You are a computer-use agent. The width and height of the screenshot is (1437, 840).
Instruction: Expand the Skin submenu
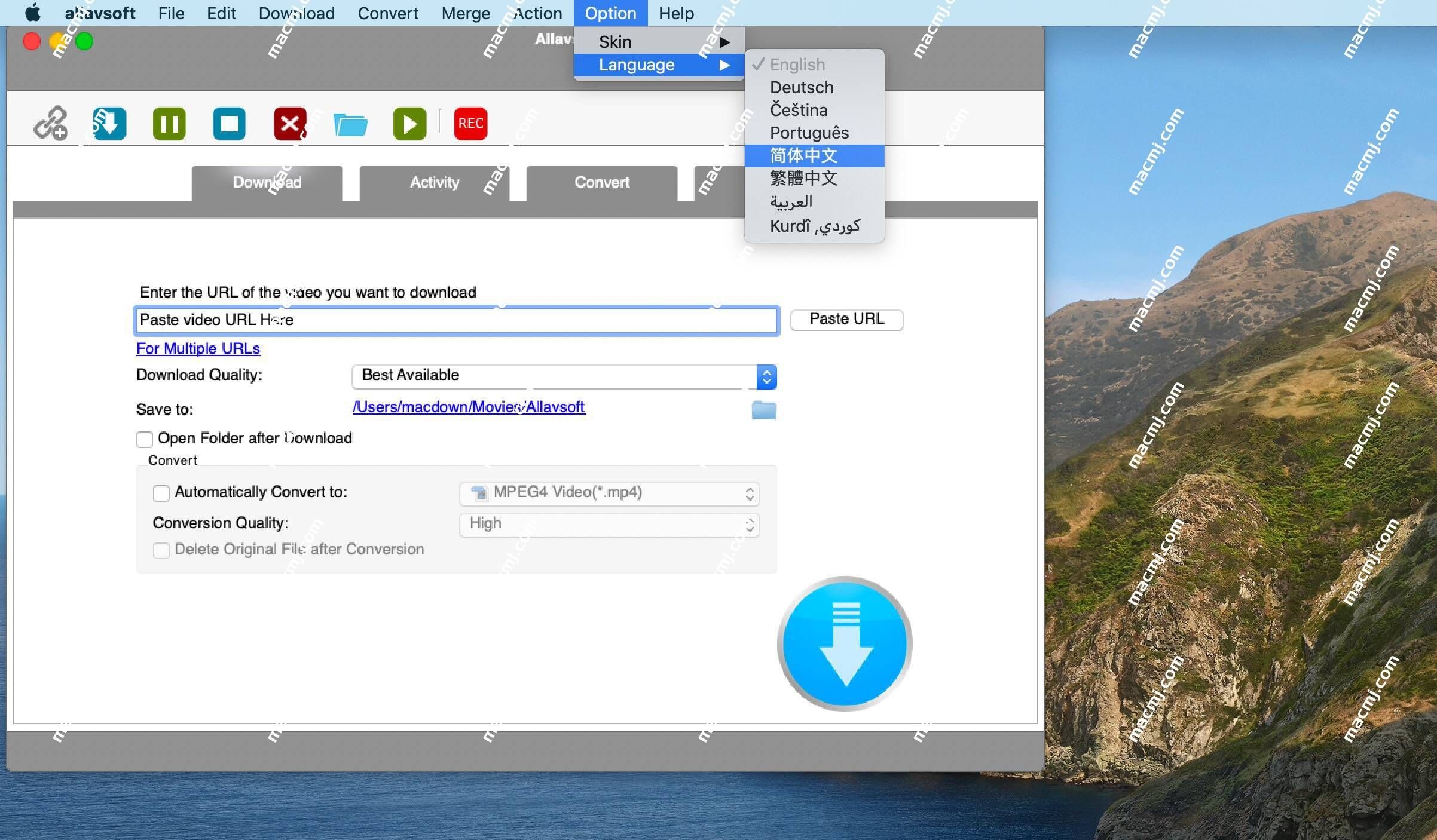[x=659, y=42]
